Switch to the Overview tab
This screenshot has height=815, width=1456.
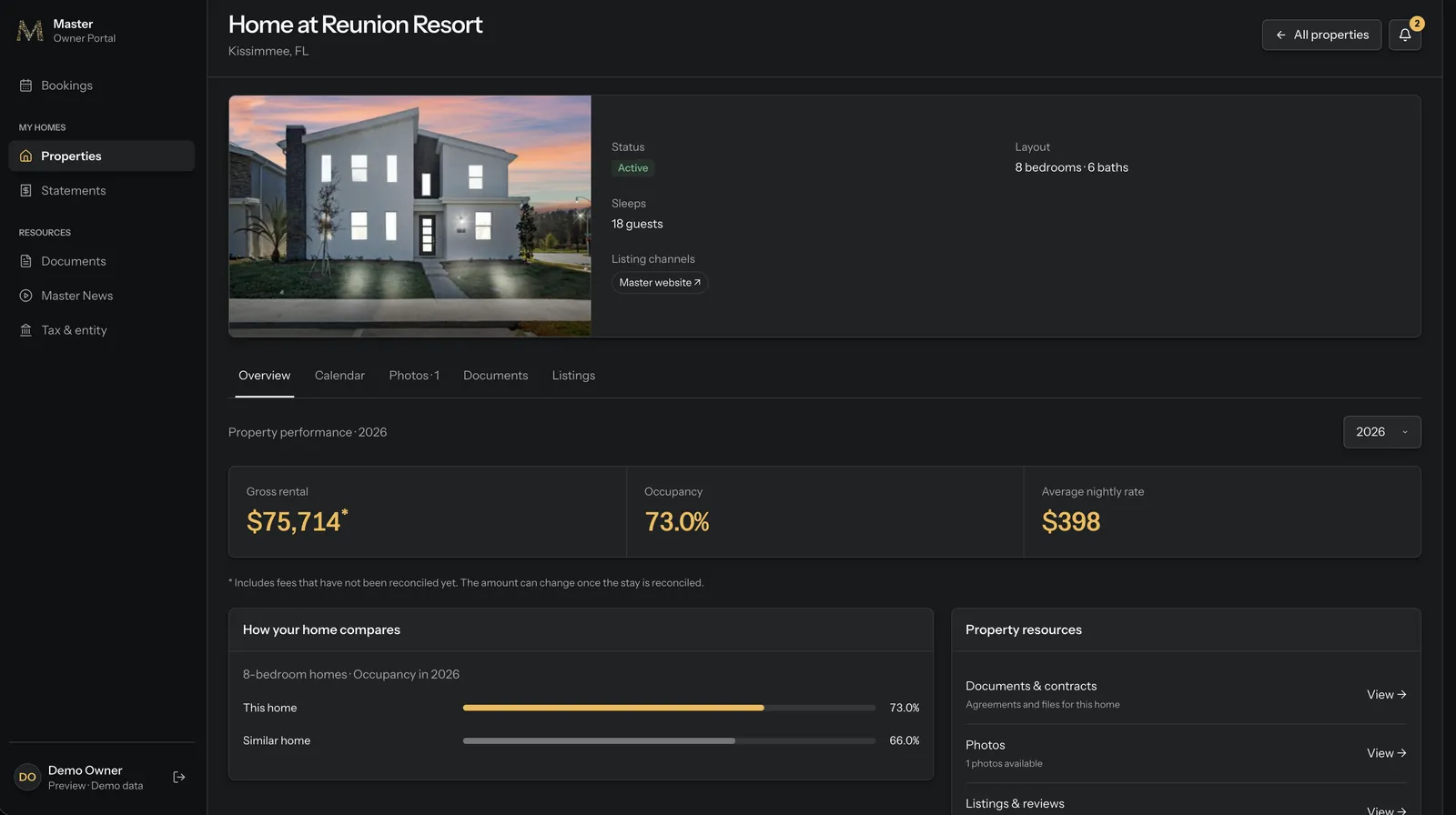coord(264,376)
